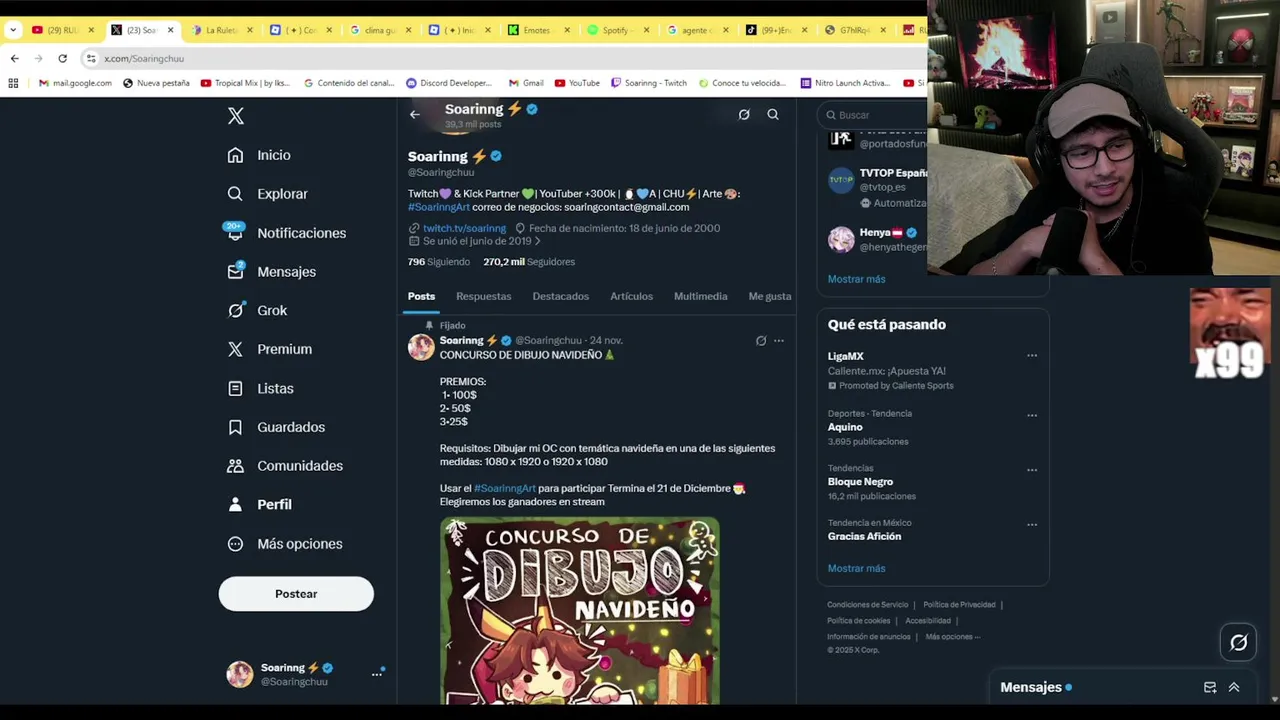Open Explorar from the sidebar

267,194
